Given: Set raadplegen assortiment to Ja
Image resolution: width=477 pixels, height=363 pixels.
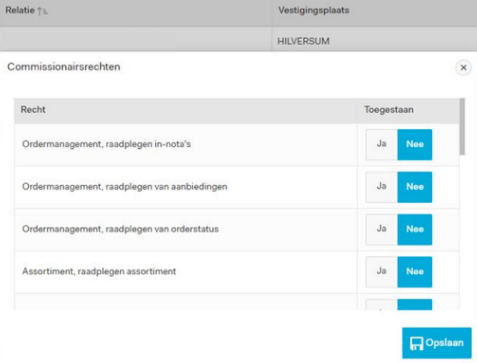Looking at the screenshot, I should point(381,272).
